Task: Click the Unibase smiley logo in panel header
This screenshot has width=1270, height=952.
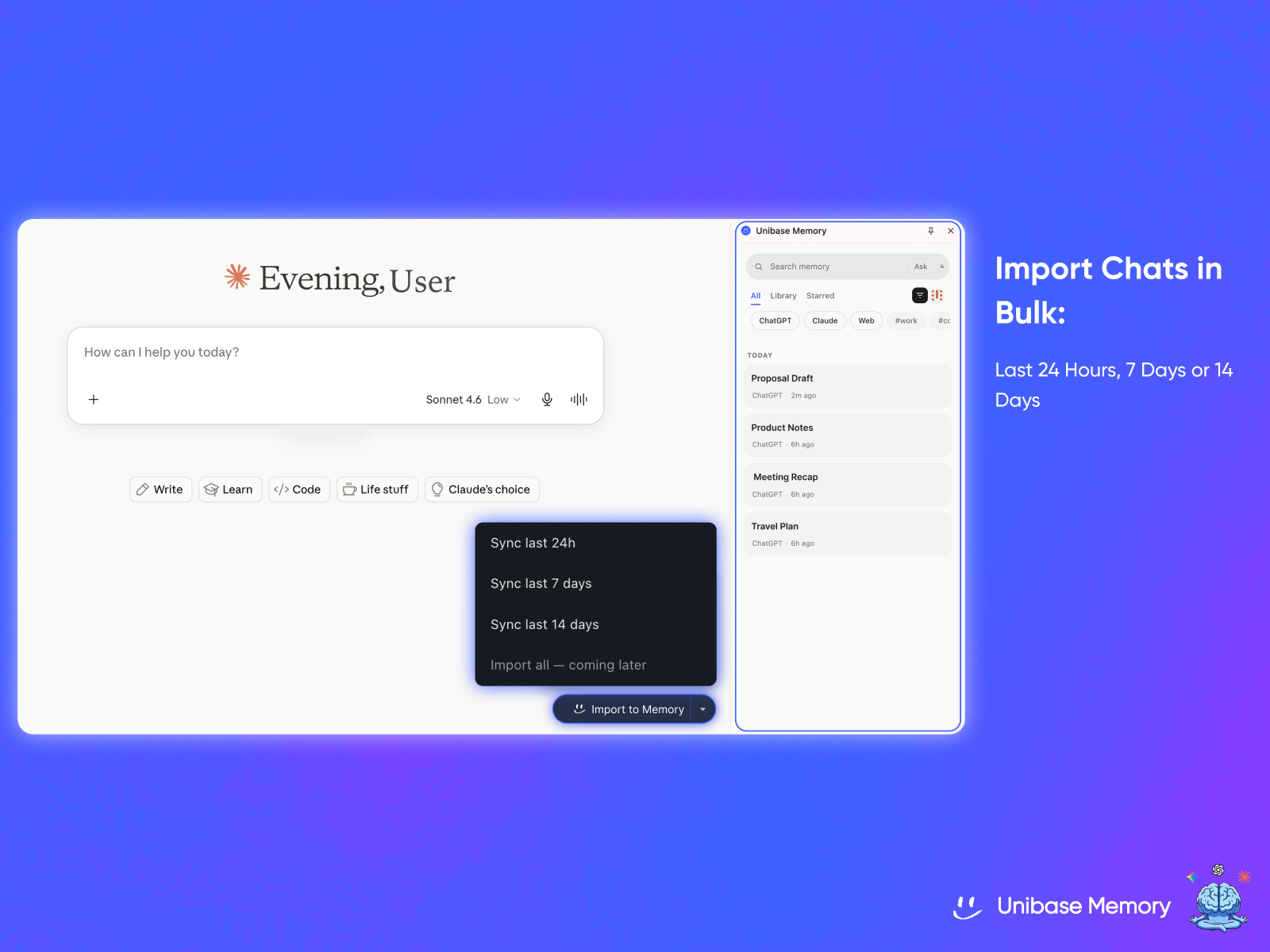Action: [x=746, y=231]
